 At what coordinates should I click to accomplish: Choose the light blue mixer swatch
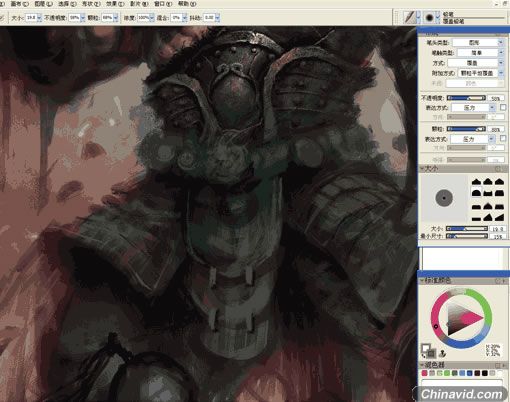tap(462, 373)
